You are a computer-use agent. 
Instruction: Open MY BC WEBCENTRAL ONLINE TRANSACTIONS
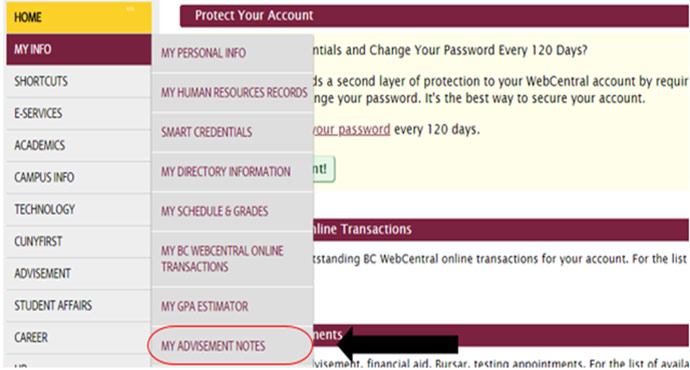tap(232, 259)
